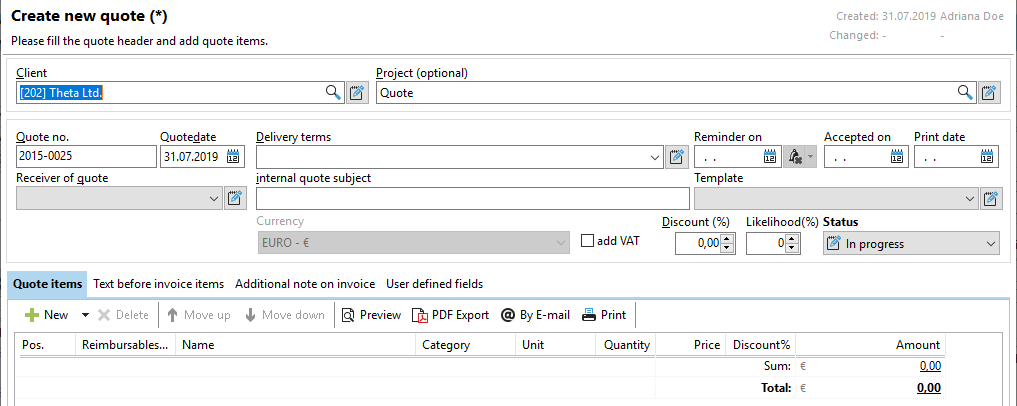This screenshot has height=406, width=1017.
Task: Increase Discount (%) with up arrow
Action: pos(727,238)
